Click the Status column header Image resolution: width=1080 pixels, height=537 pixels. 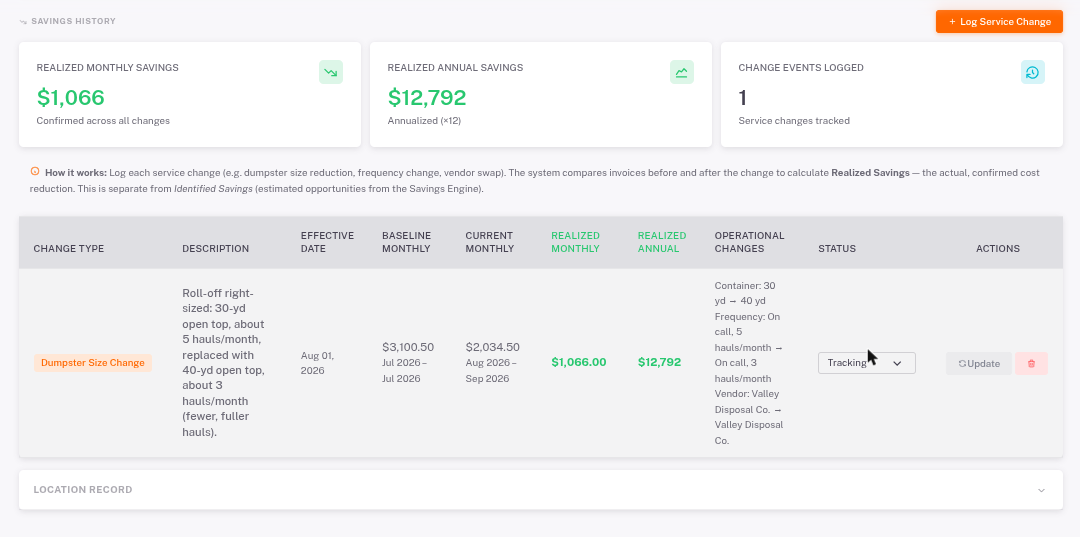coord(837,249)
